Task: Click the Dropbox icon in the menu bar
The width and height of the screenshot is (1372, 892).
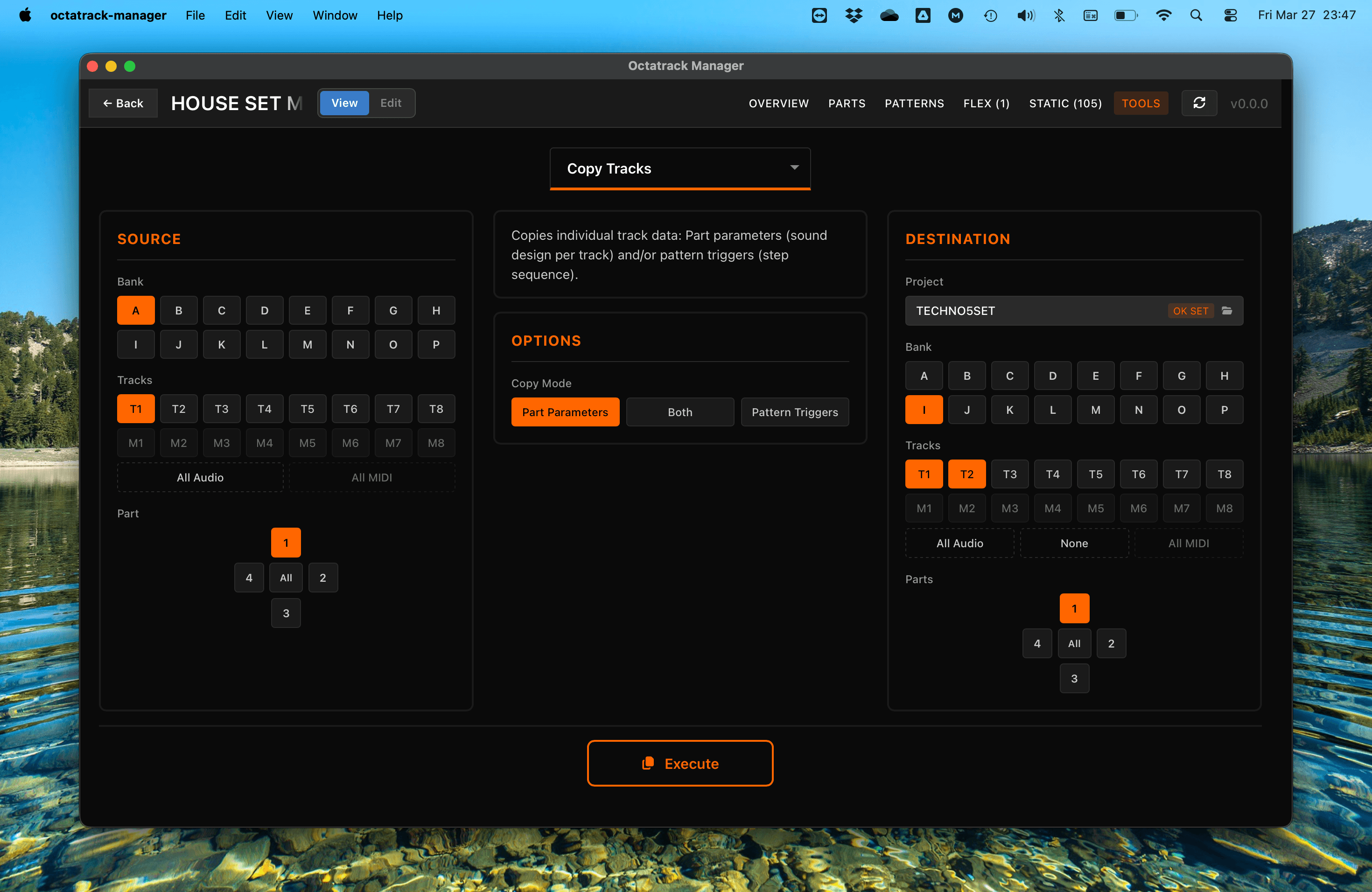Action: [853, 15]
